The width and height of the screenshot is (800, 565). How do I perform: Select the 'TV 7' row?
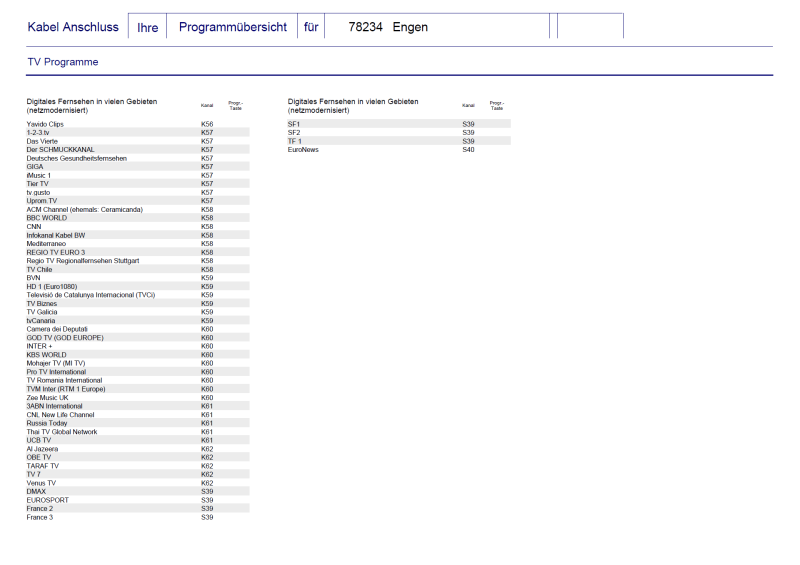pos(138,475)
